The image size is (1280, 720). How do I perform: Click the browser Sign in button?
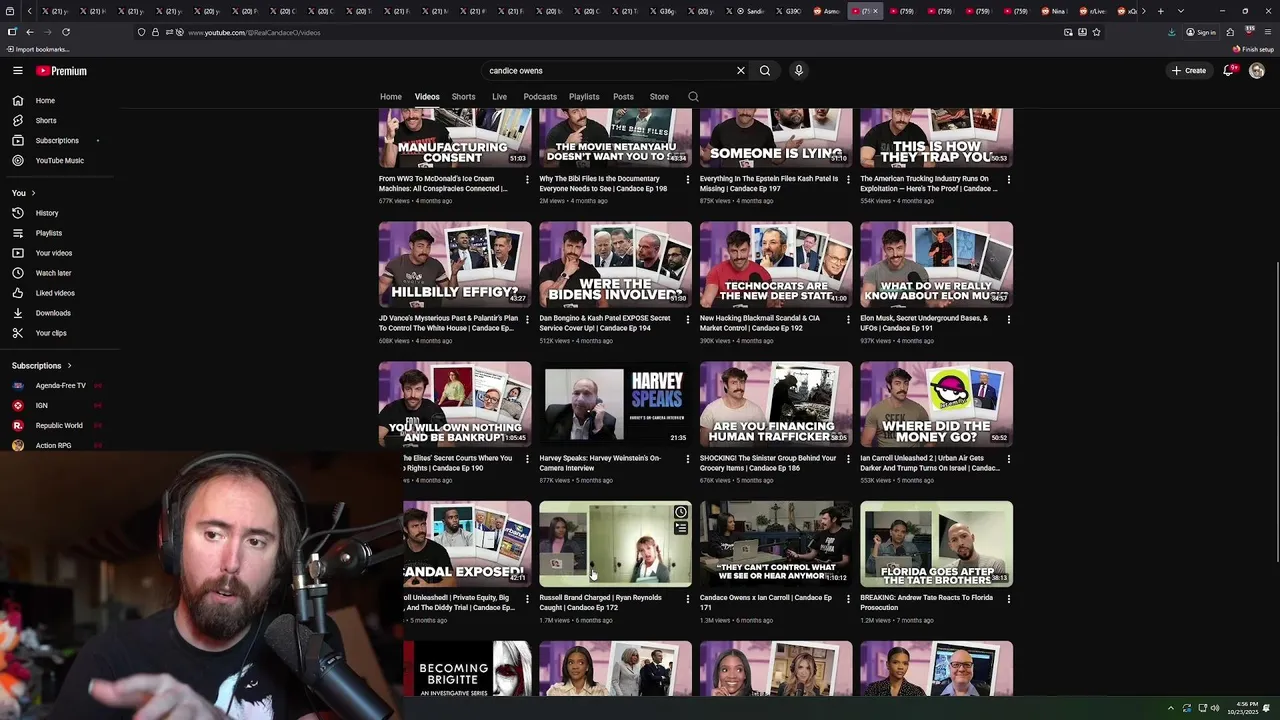click(1201, 32)
